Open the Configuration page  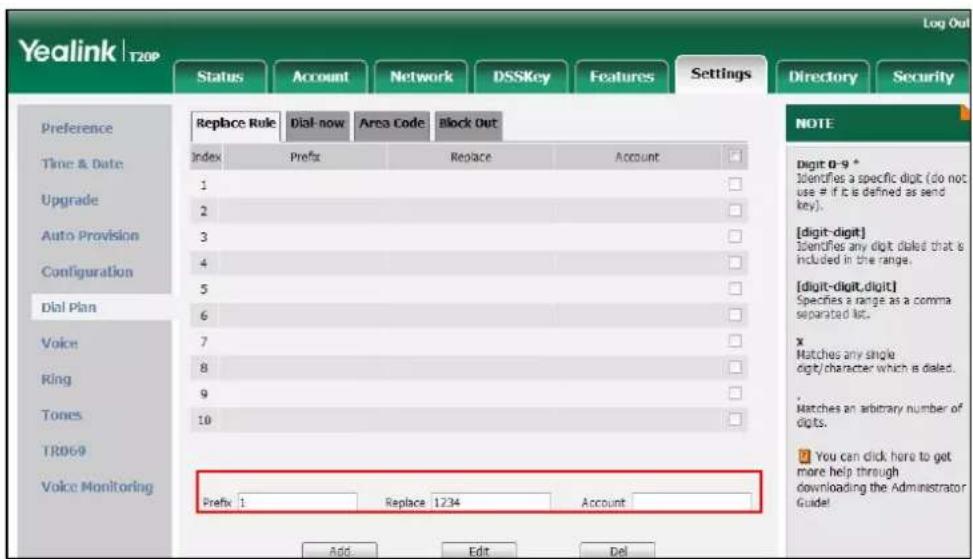[87, 272]
